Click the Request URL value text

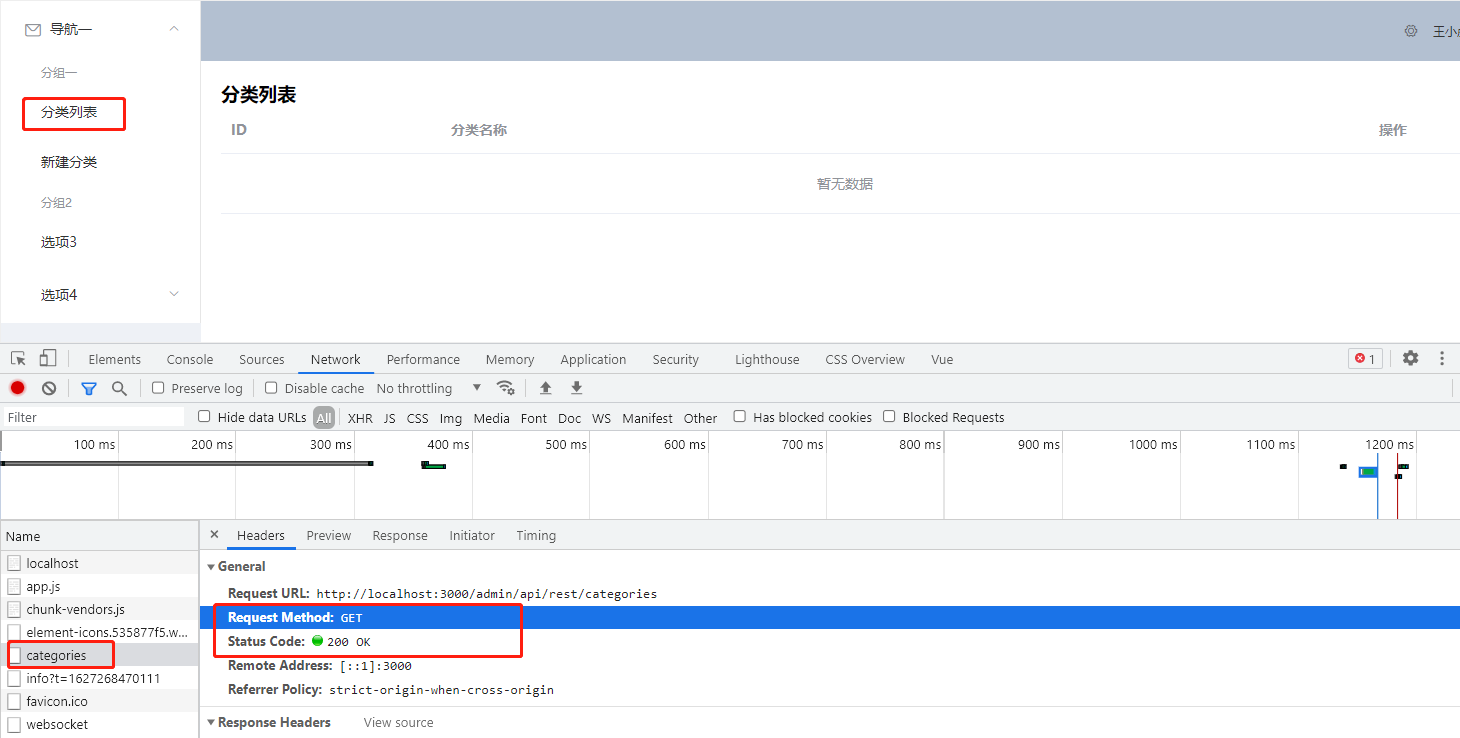487,594
